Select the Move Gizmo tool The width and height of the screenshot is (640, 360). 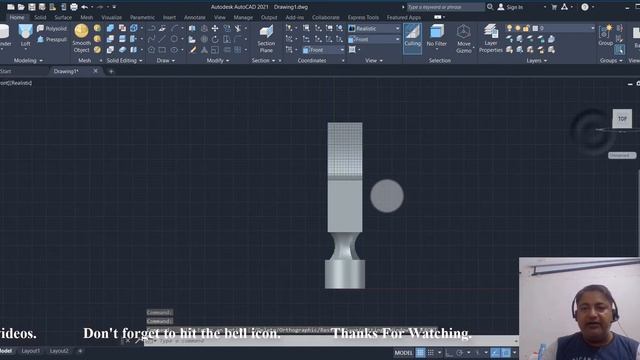pos(464,39)
